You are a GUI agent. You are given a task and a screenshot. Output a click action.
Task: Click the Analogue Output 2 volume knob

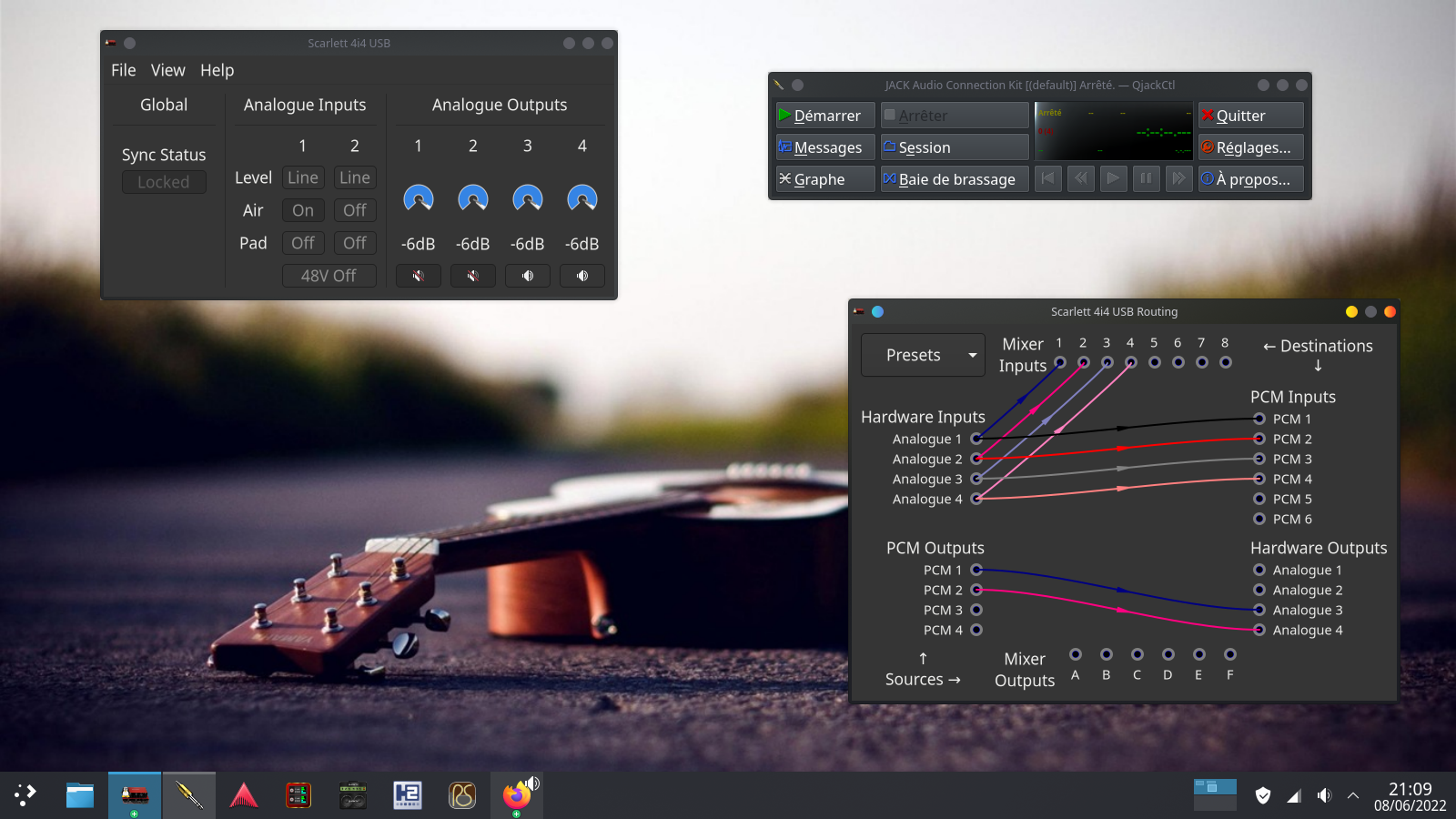click(x=473, y=198)
